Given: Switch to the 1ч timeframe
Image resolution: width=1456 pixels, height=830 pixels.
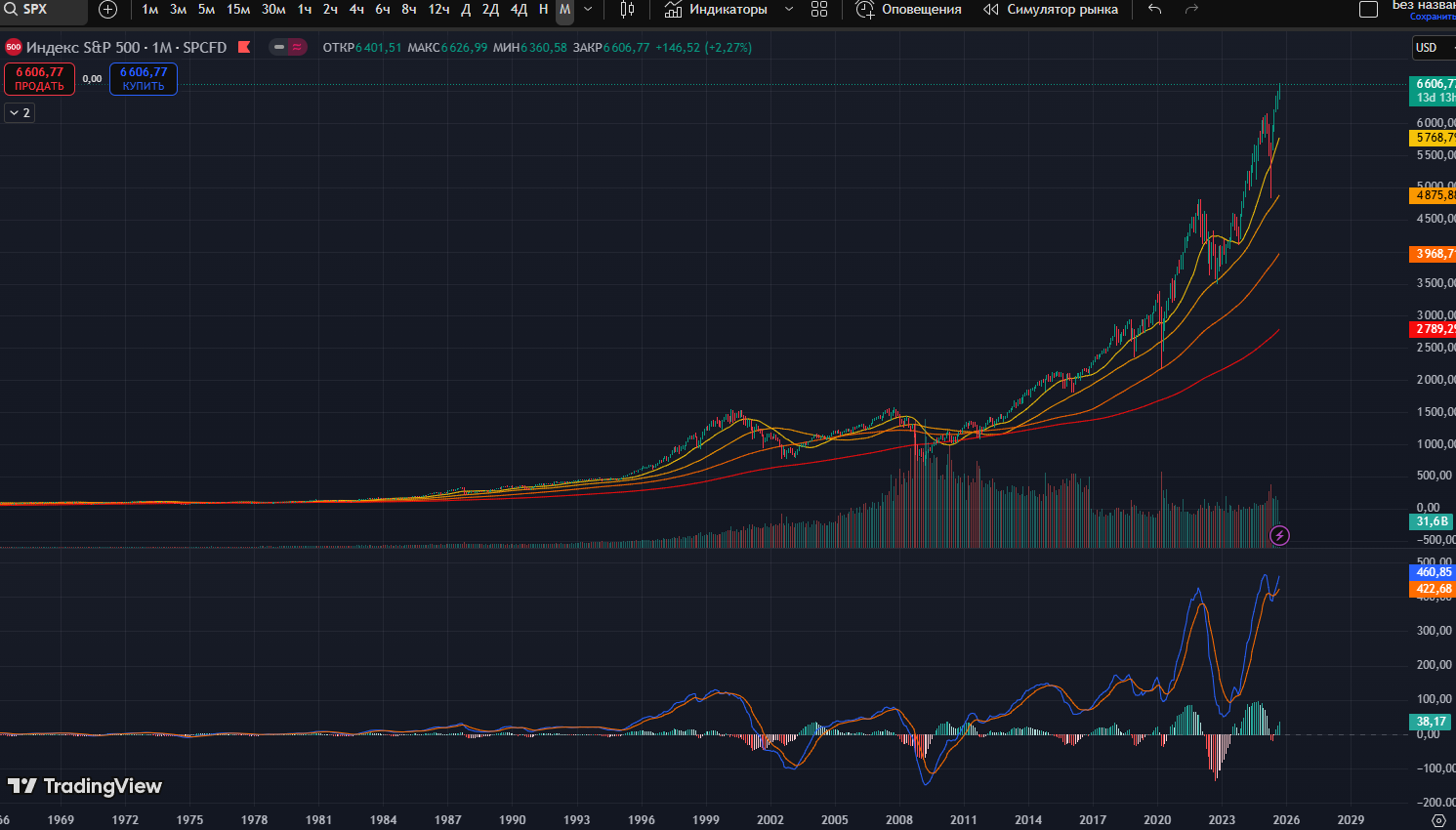Looking at the screenshot, I should pos(305,10).
